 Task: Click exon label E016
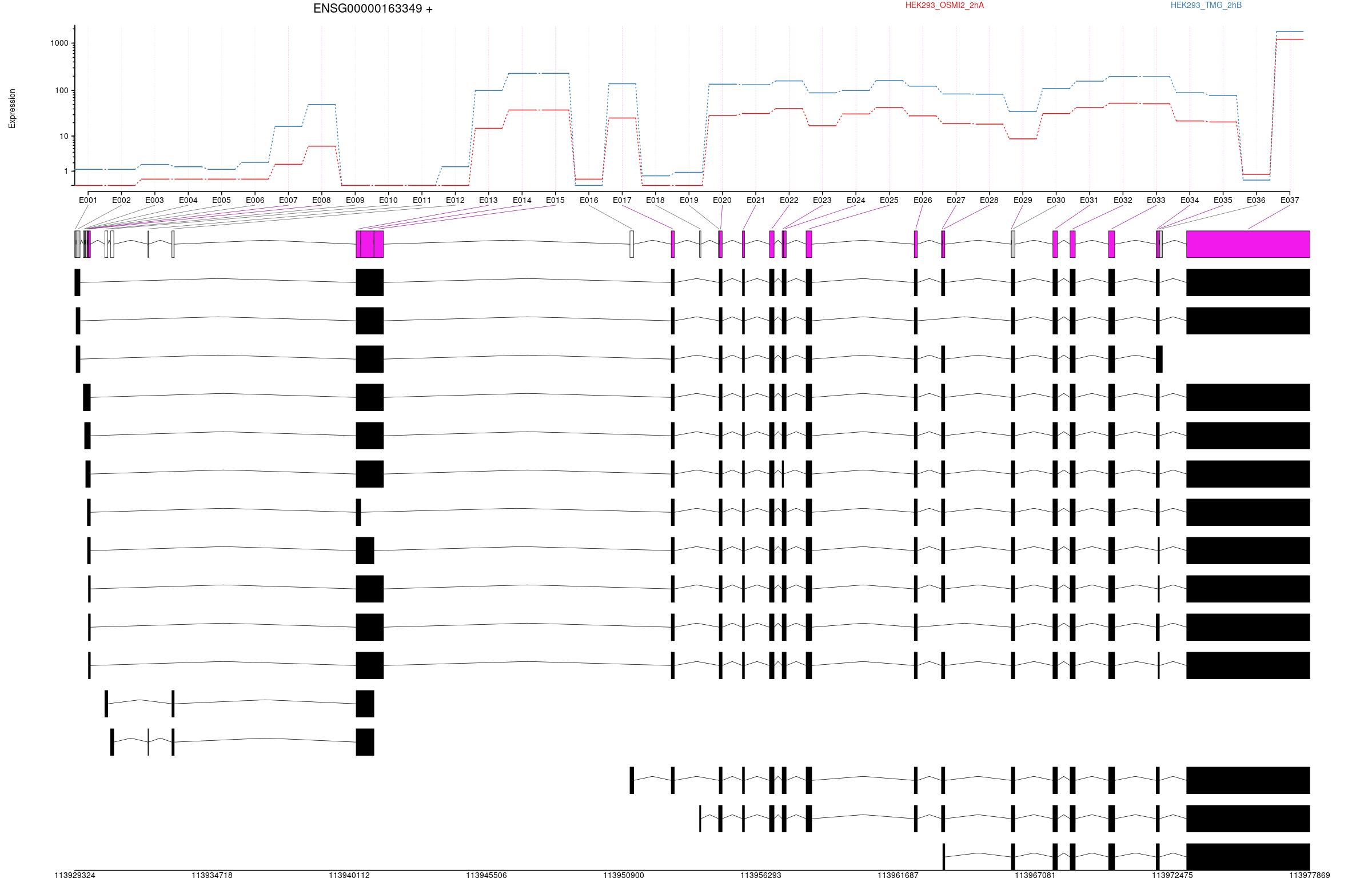(x=589, y=200)
